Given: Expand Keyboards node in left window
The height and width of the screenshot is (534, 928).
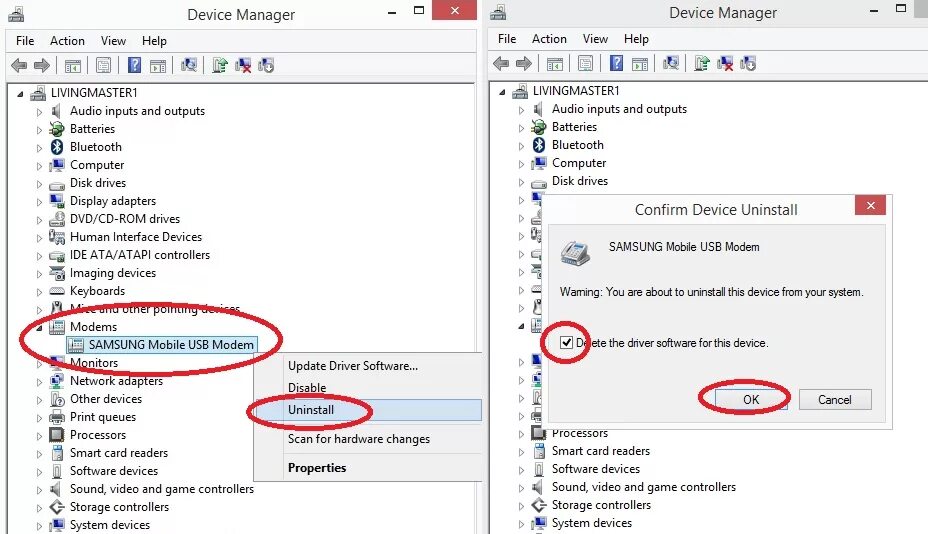Looking at the screenshot, I should [39, 292].
